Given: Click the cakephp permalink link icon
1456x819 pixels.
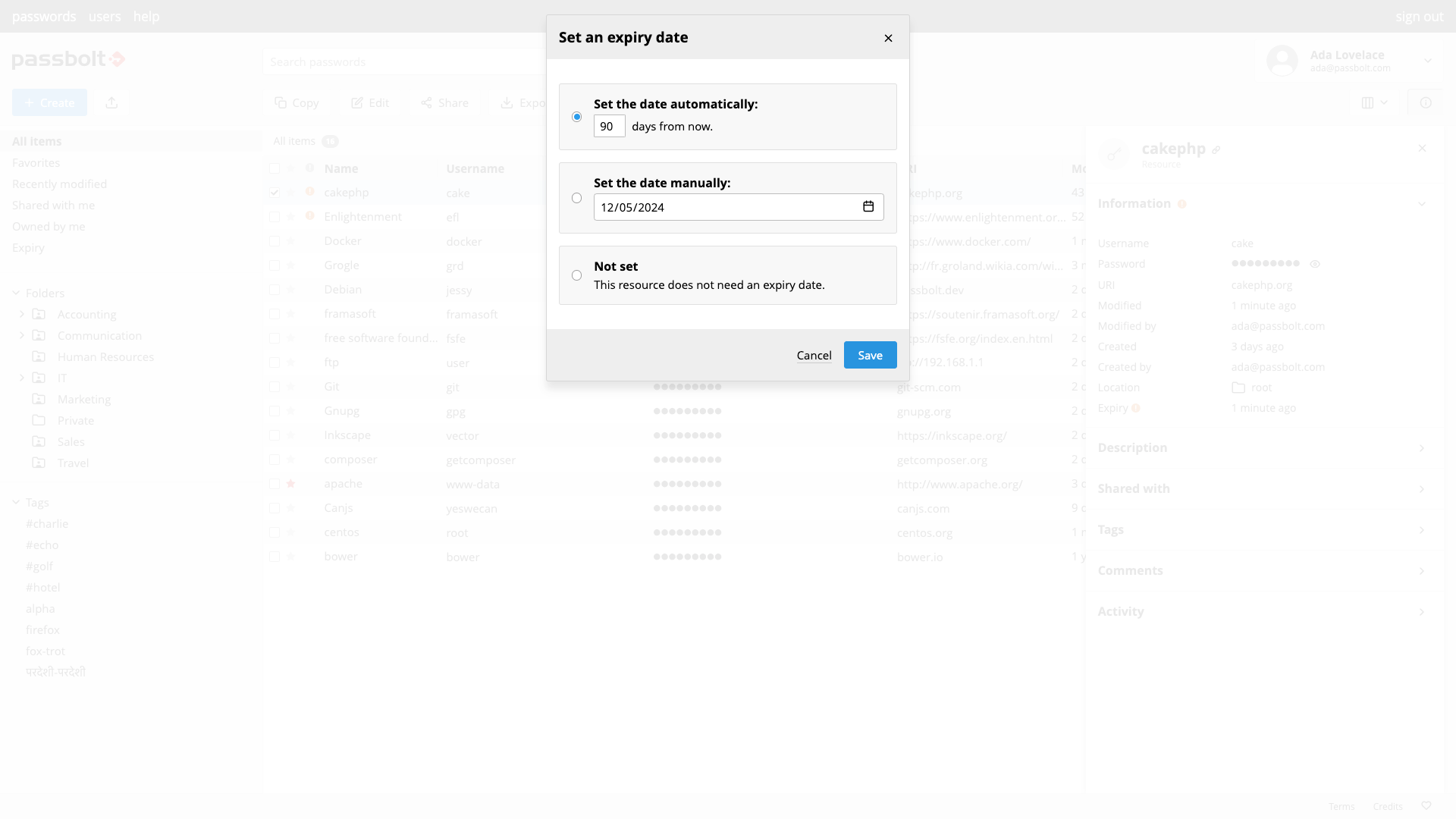Looking at the screenshot, I should [1216, 150].
